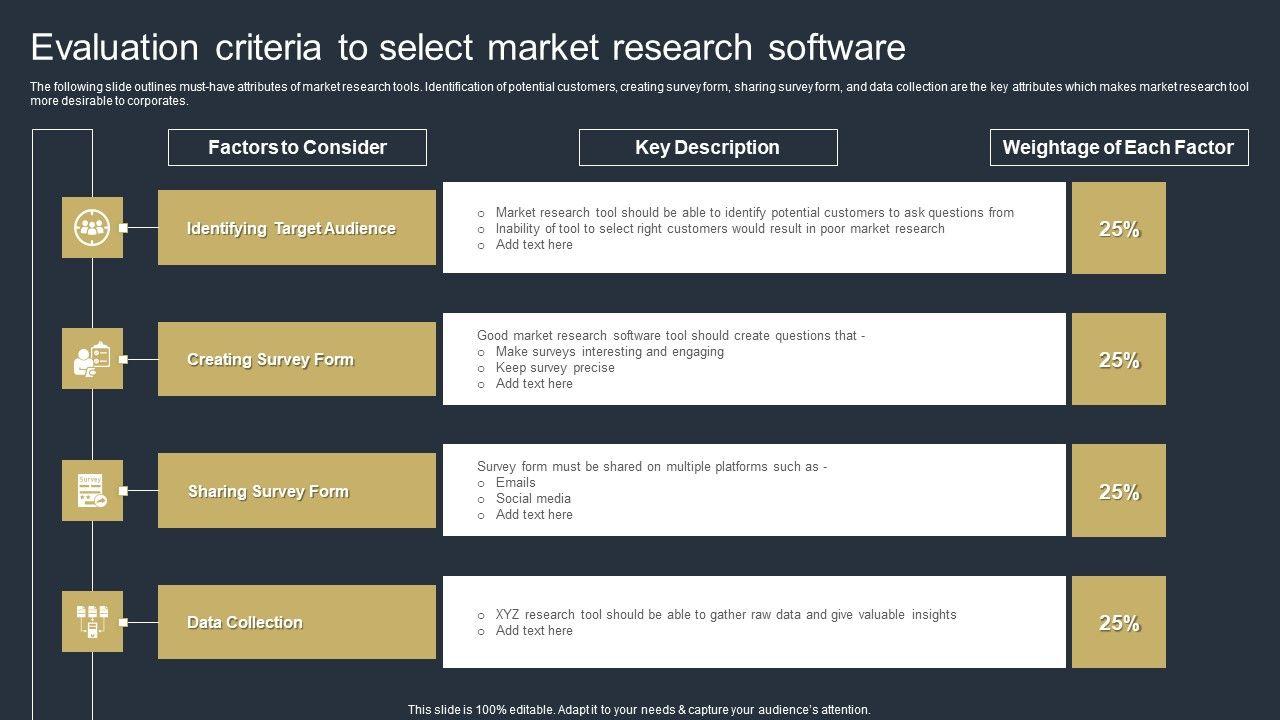Screen dimensions: 1280x720
Task: Click the slide title about evaluation criteria
Action: click(x=468, y=48)
